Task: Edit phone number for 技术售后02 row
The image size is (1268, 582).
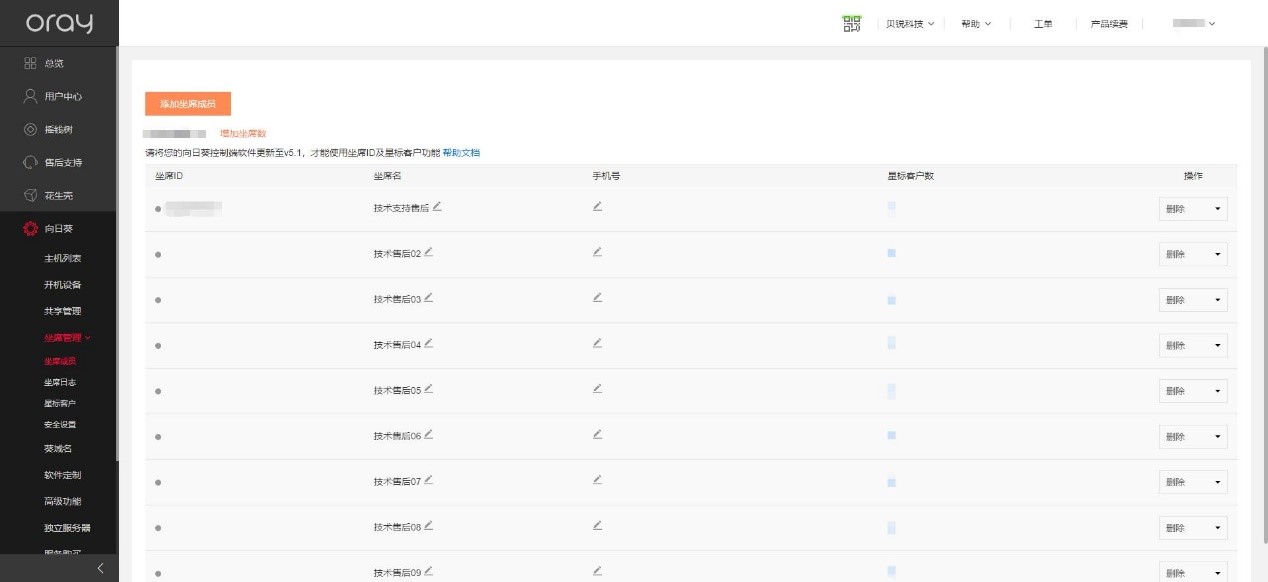Action: pyautogui.click(x=597, y=252)
